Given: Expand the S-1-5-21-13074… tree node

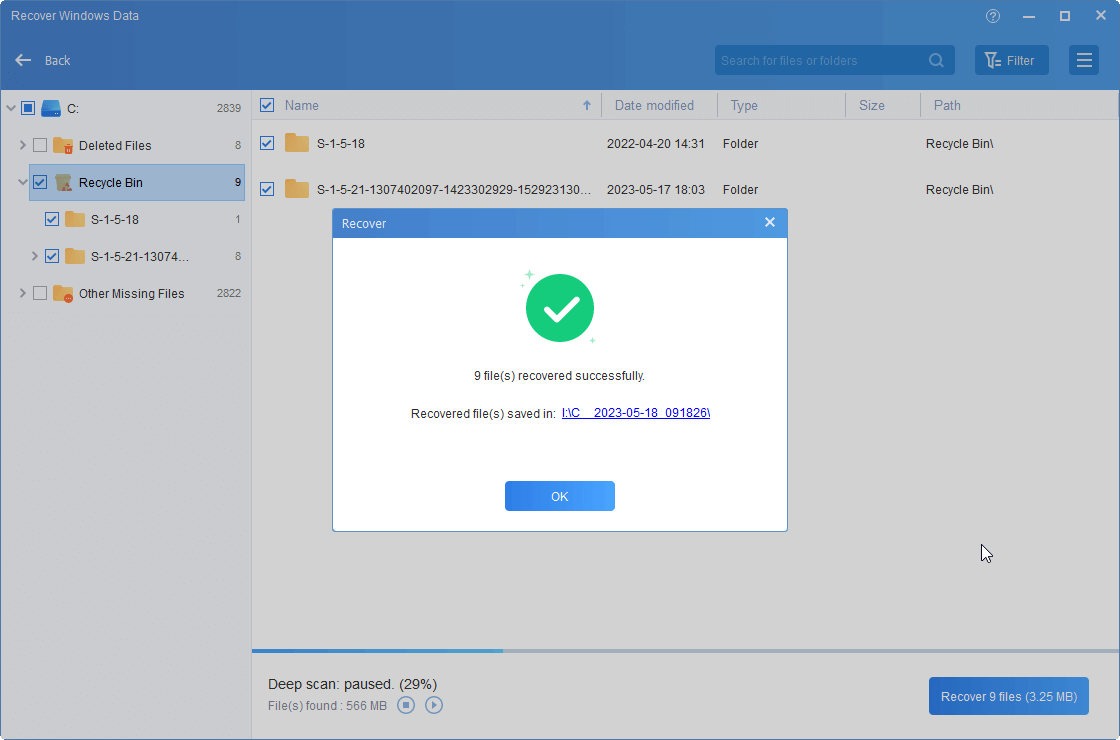Looking at the screenshot, I should click(x=34, y=256).
